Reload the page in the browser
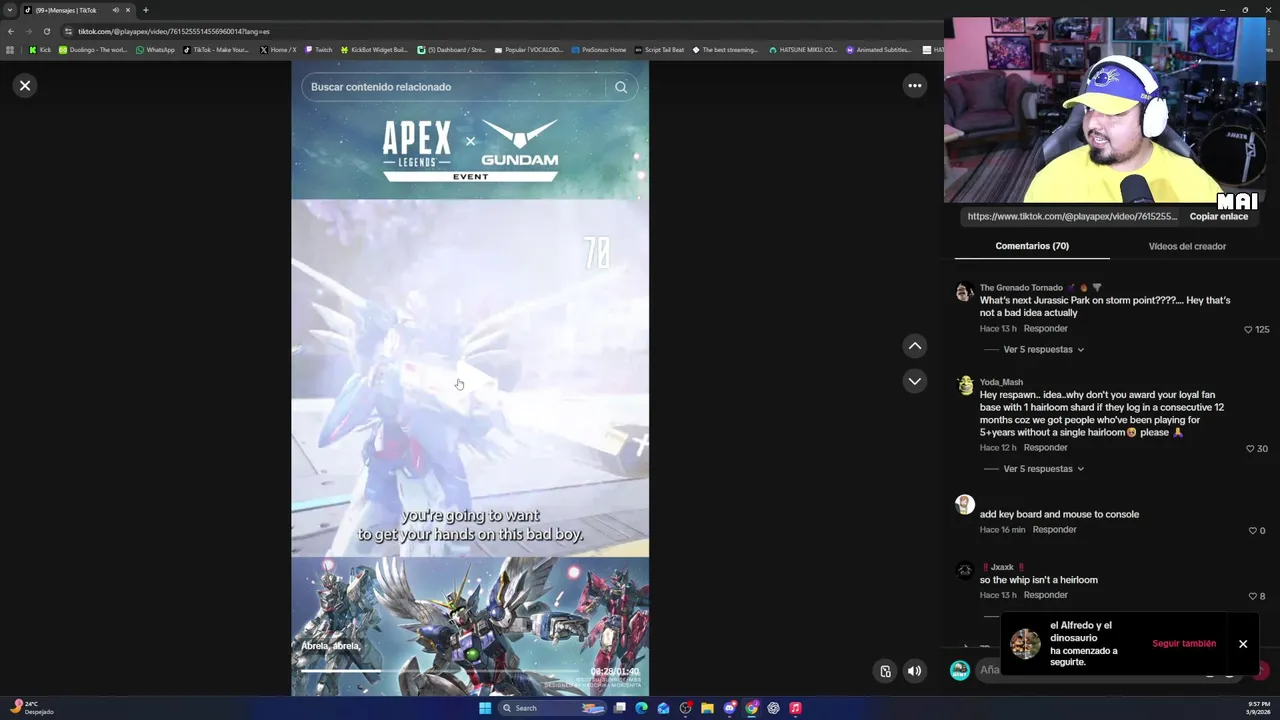1280x720 pixels. [46, 31]
